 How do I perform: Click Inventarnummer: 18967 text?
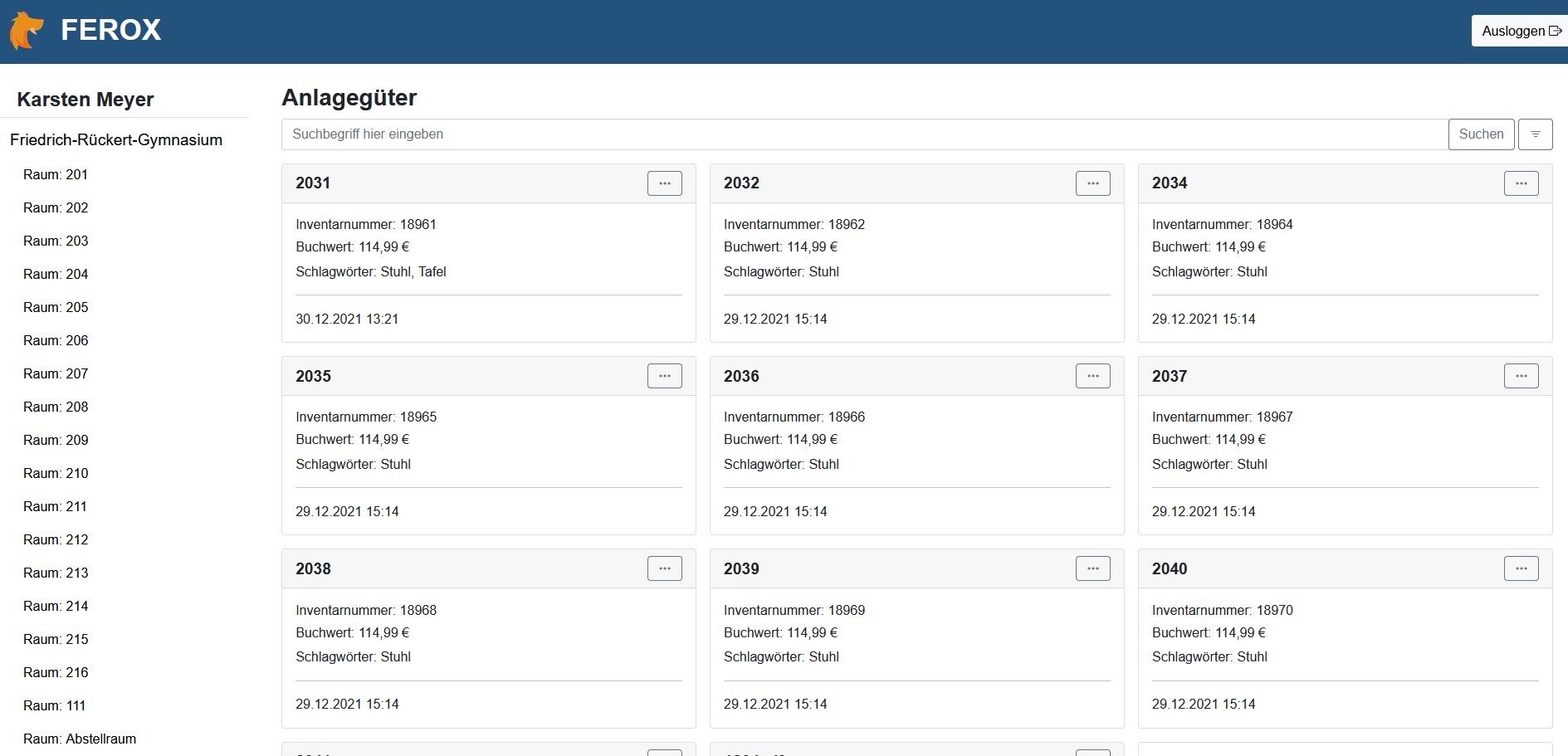click(x=1223, y=417)
